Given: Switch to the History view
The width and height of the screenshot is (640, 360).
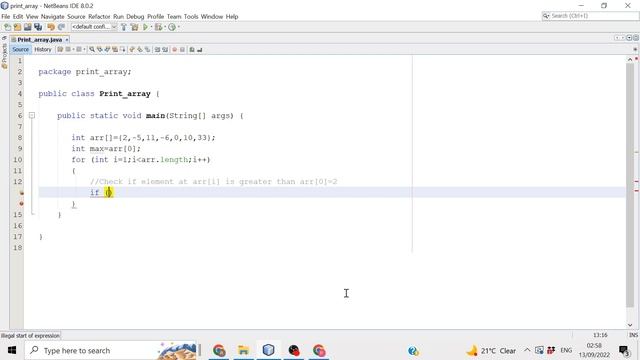Looking at the screenshot, I should pyautogui.click(x=43, y=49).
